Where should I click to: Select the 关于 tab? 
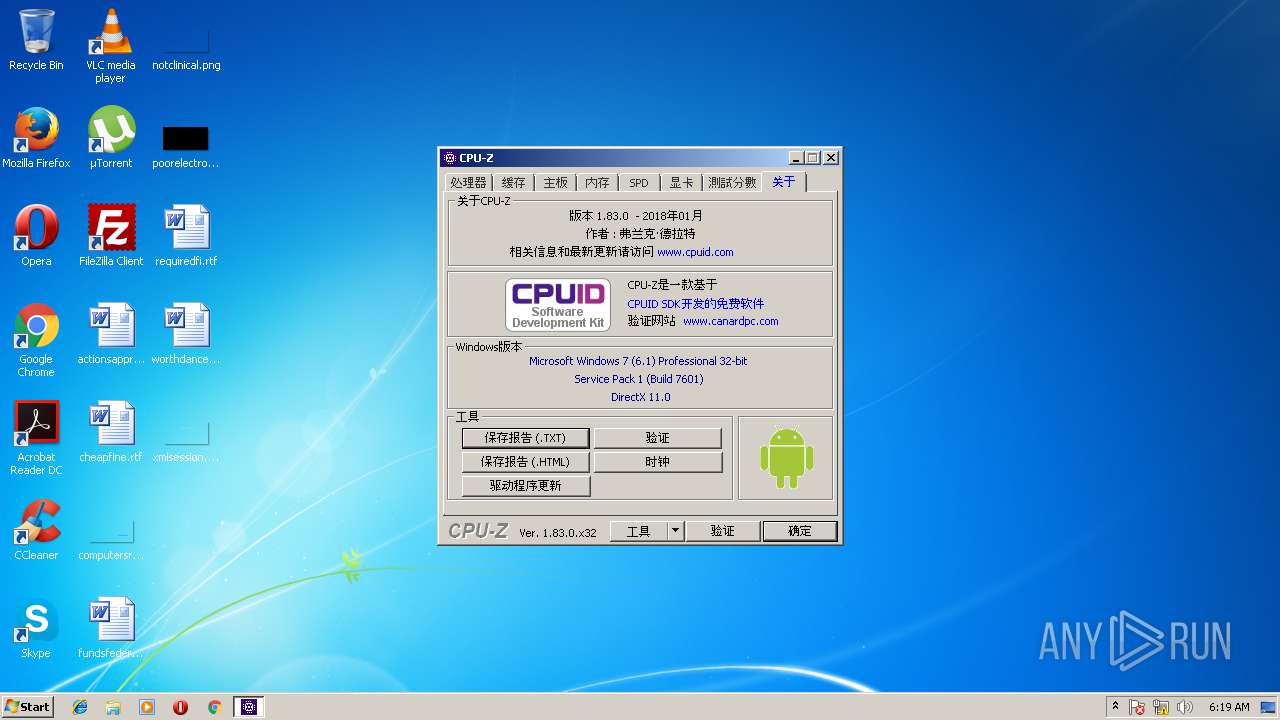(783, 181)
